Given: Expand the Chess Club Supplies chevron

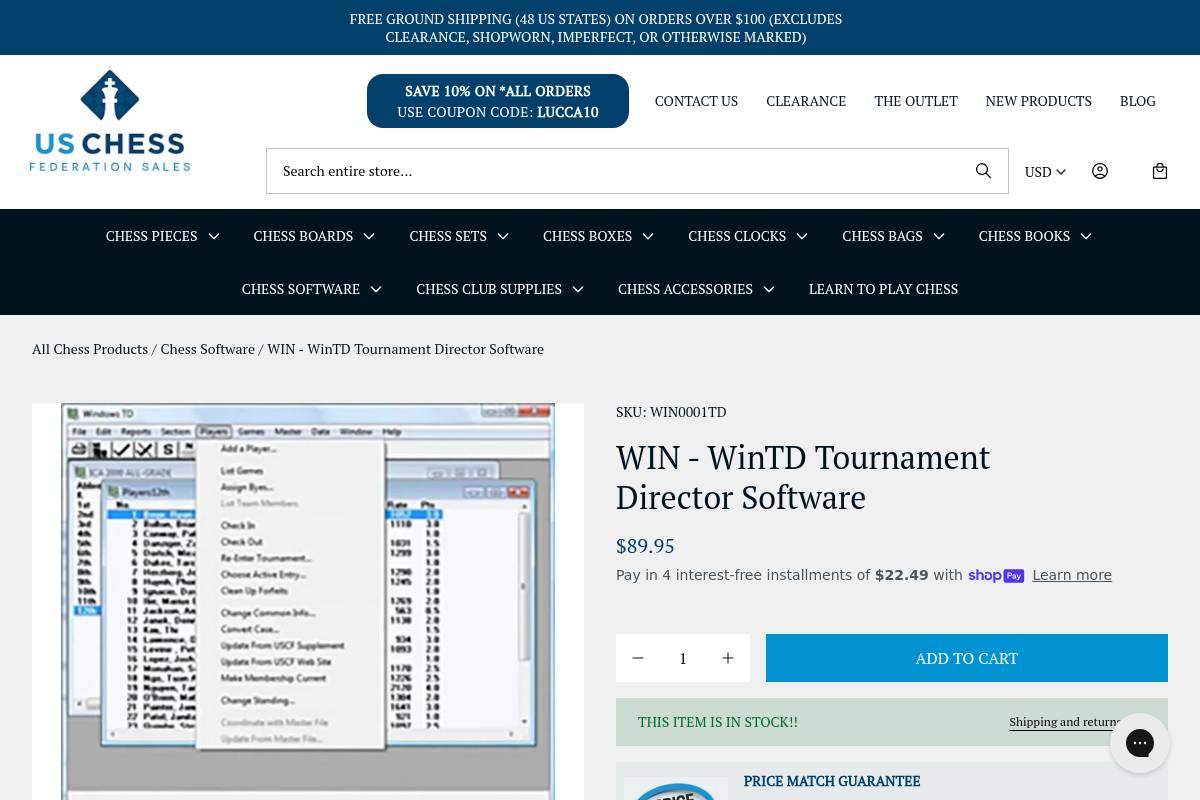Looking at the screenshot, I should tap(578, 289).
